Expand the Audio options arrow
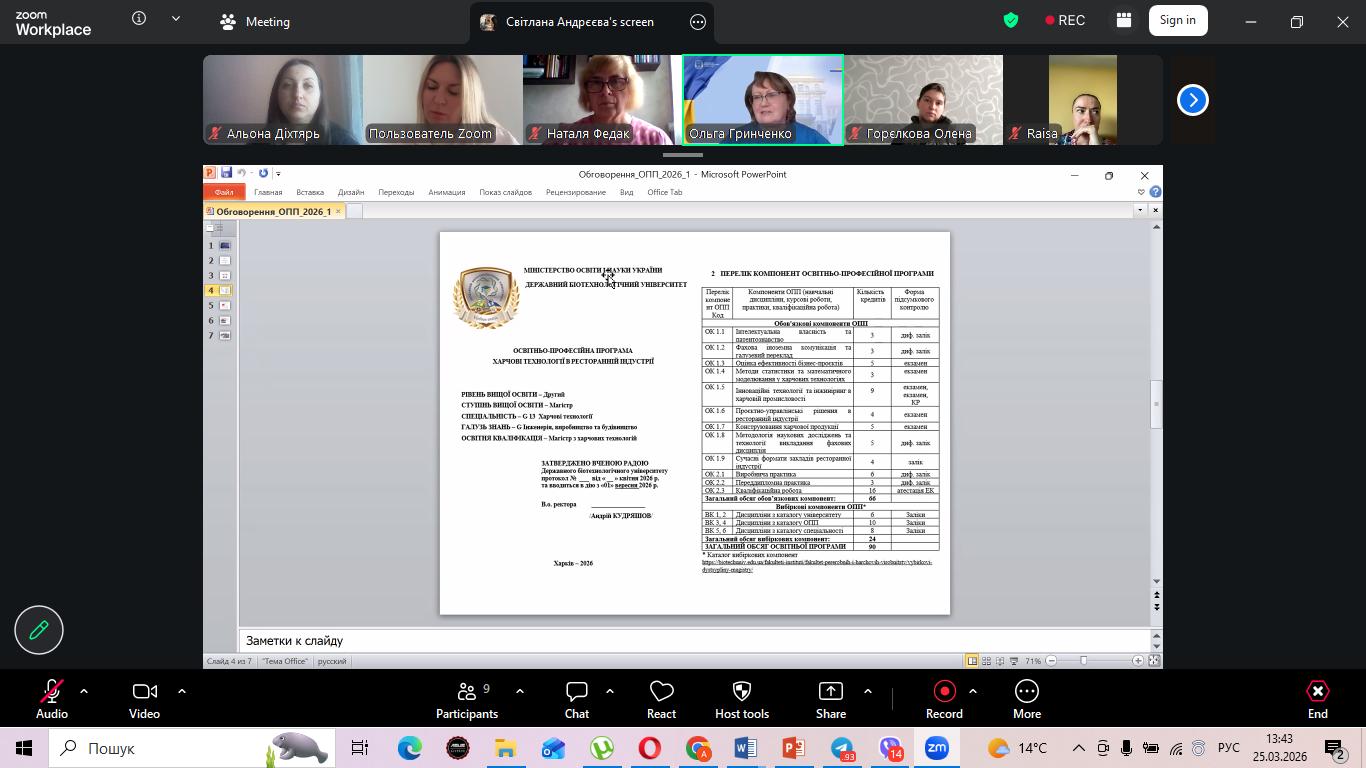 tap(84, 691)
